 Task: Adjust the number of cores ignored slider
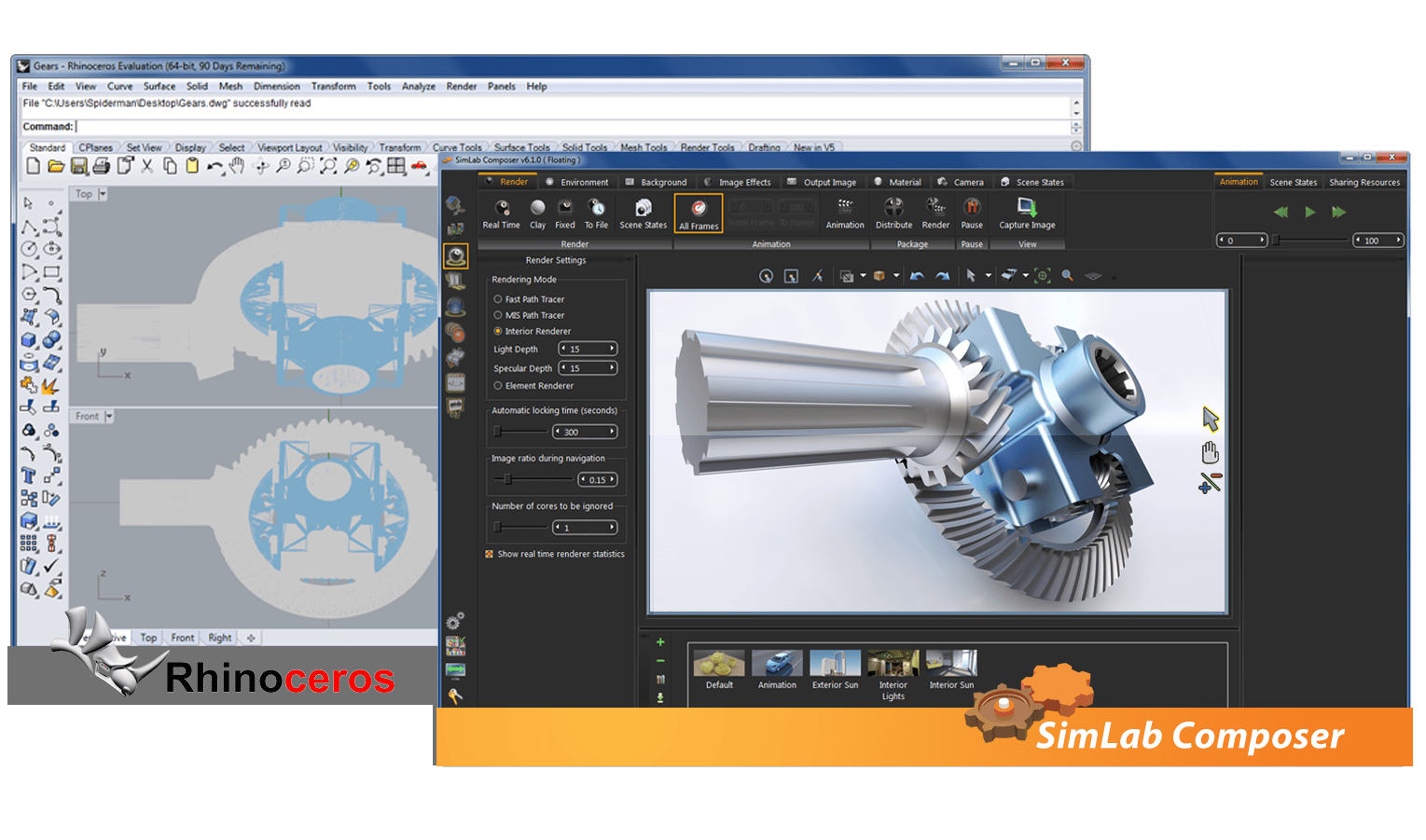click(498, 527)
